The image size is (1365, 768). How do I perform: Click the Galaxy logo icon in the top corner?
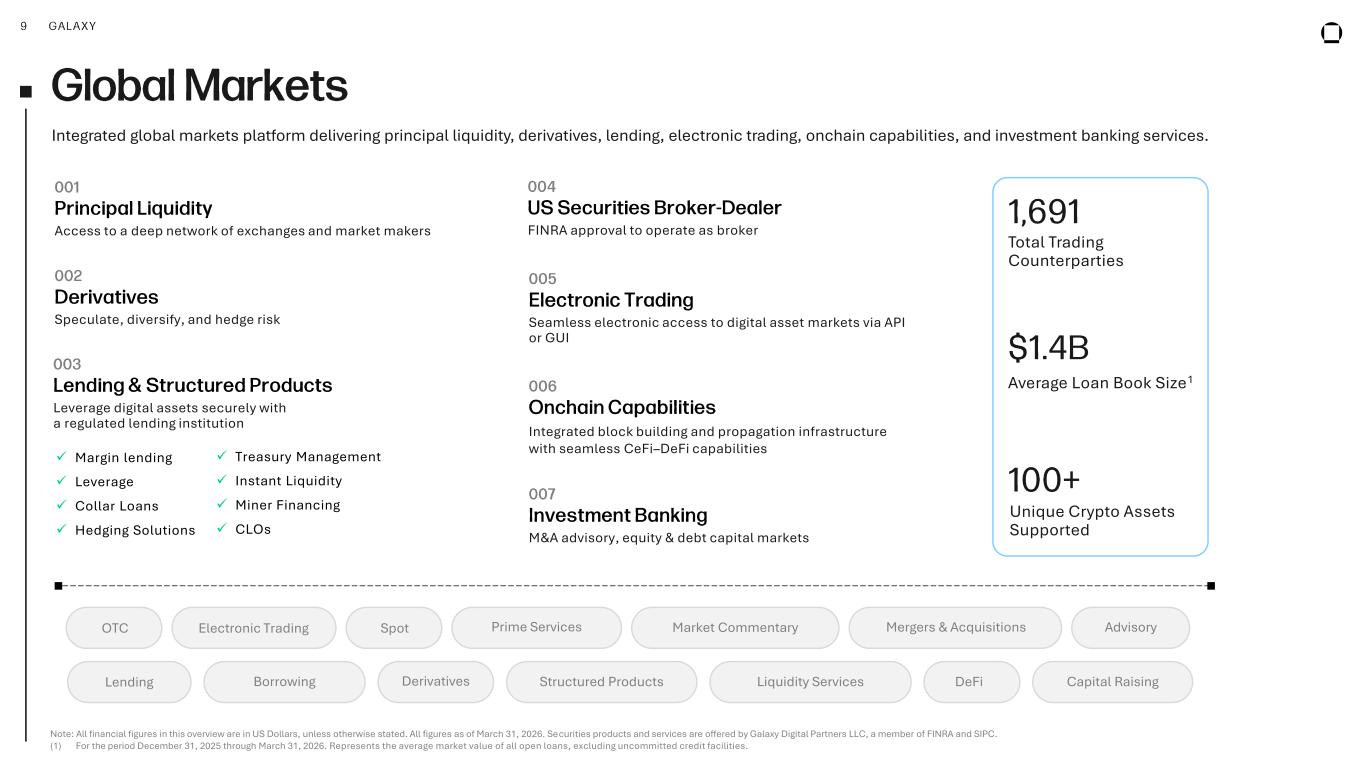[1331, 33]
